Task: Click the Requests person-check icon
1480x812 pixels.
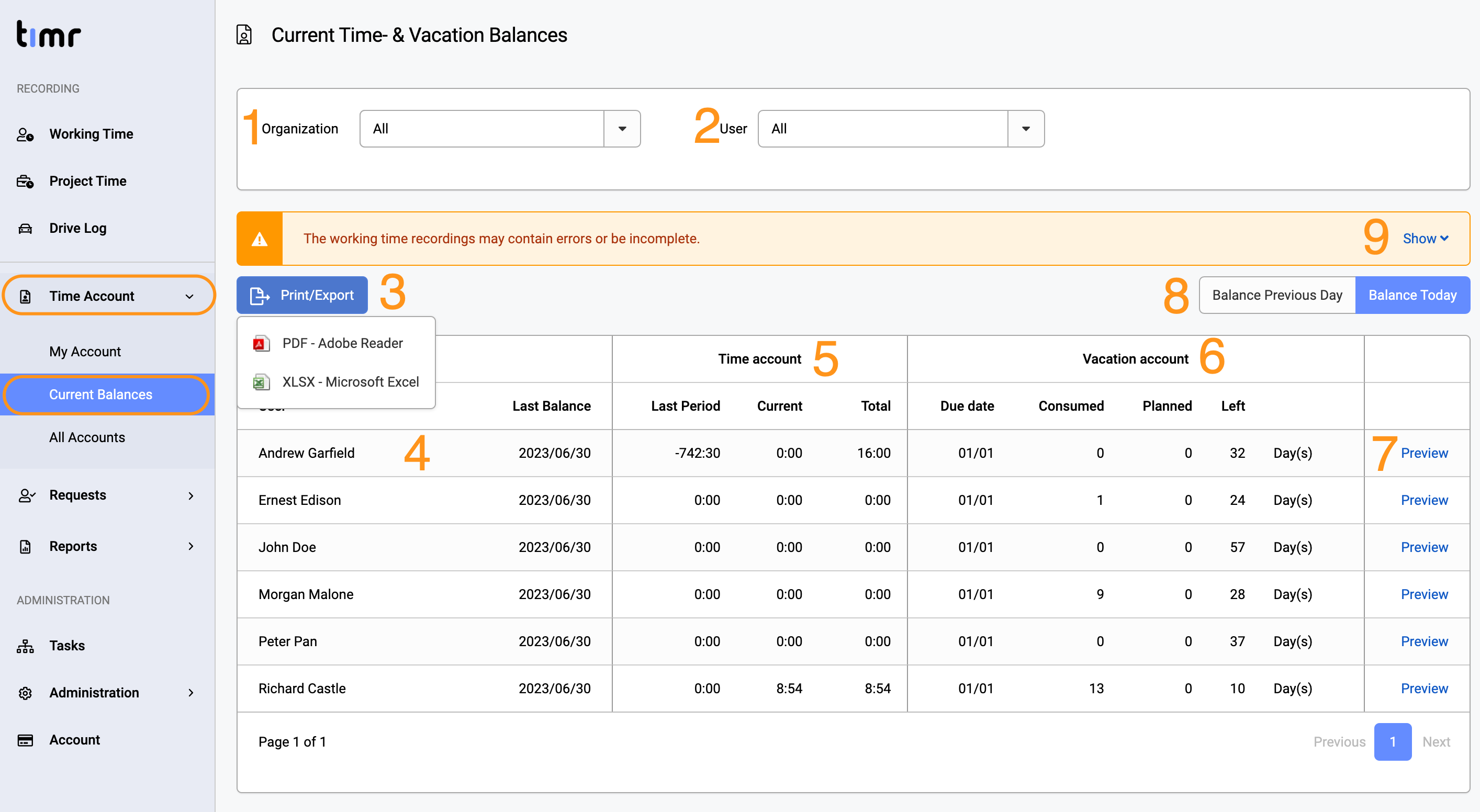Action: pyautogui.click(x=26, y=495)
